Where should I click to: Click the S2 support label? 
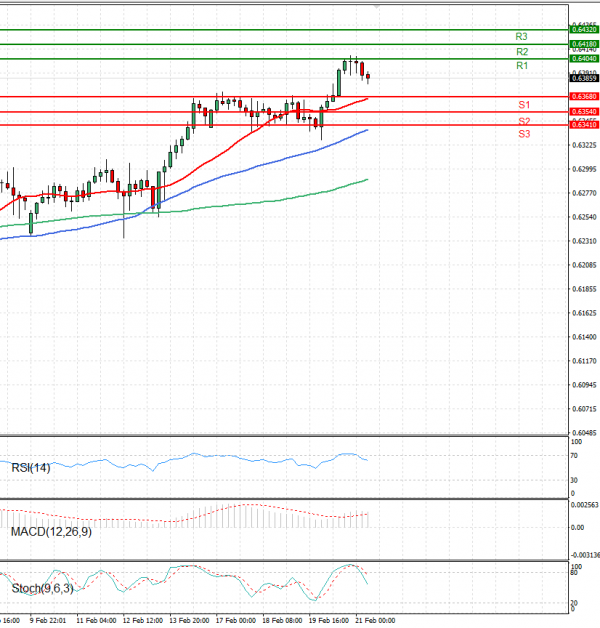click(x=524, y=121)
